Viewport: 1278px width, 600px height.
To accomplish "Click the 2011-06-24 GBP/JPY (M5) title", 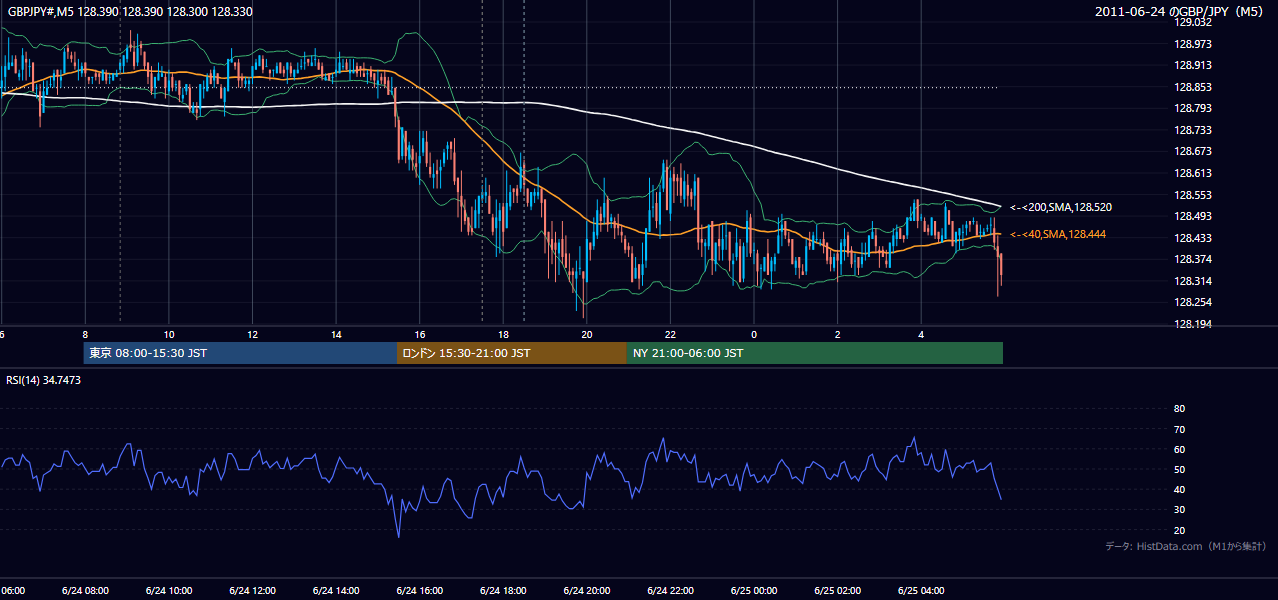I will (x=1181, y=12).
